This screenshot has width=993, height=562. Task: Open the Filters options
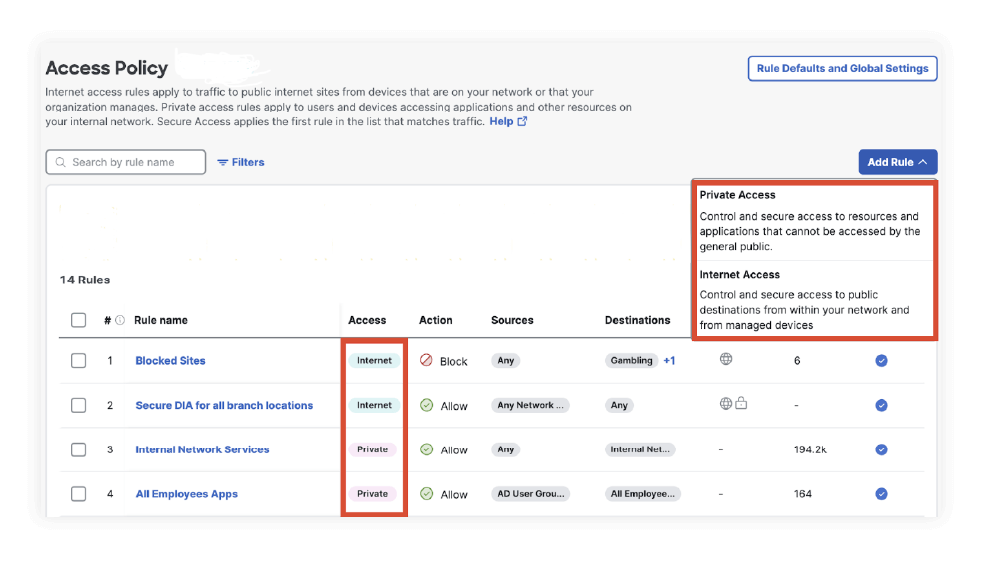coord(241,162)
